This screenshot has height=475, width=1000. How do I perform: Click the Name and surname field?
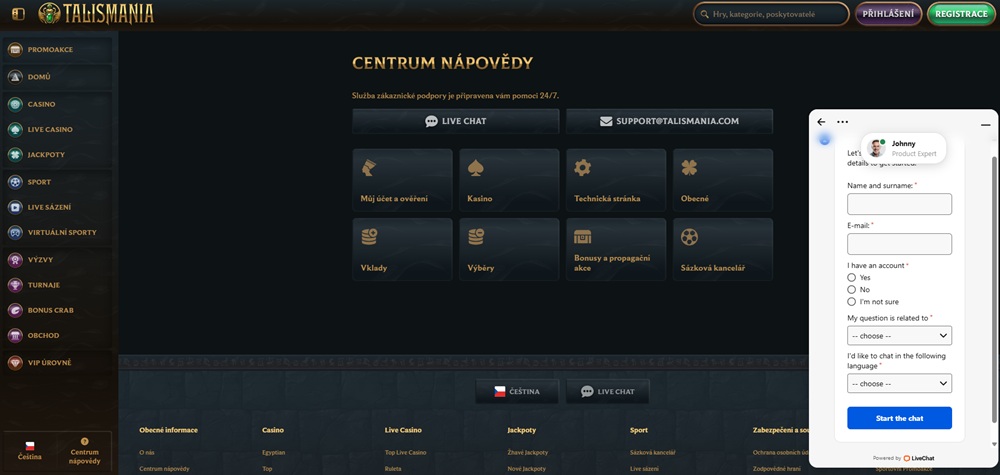click(899, 204)
